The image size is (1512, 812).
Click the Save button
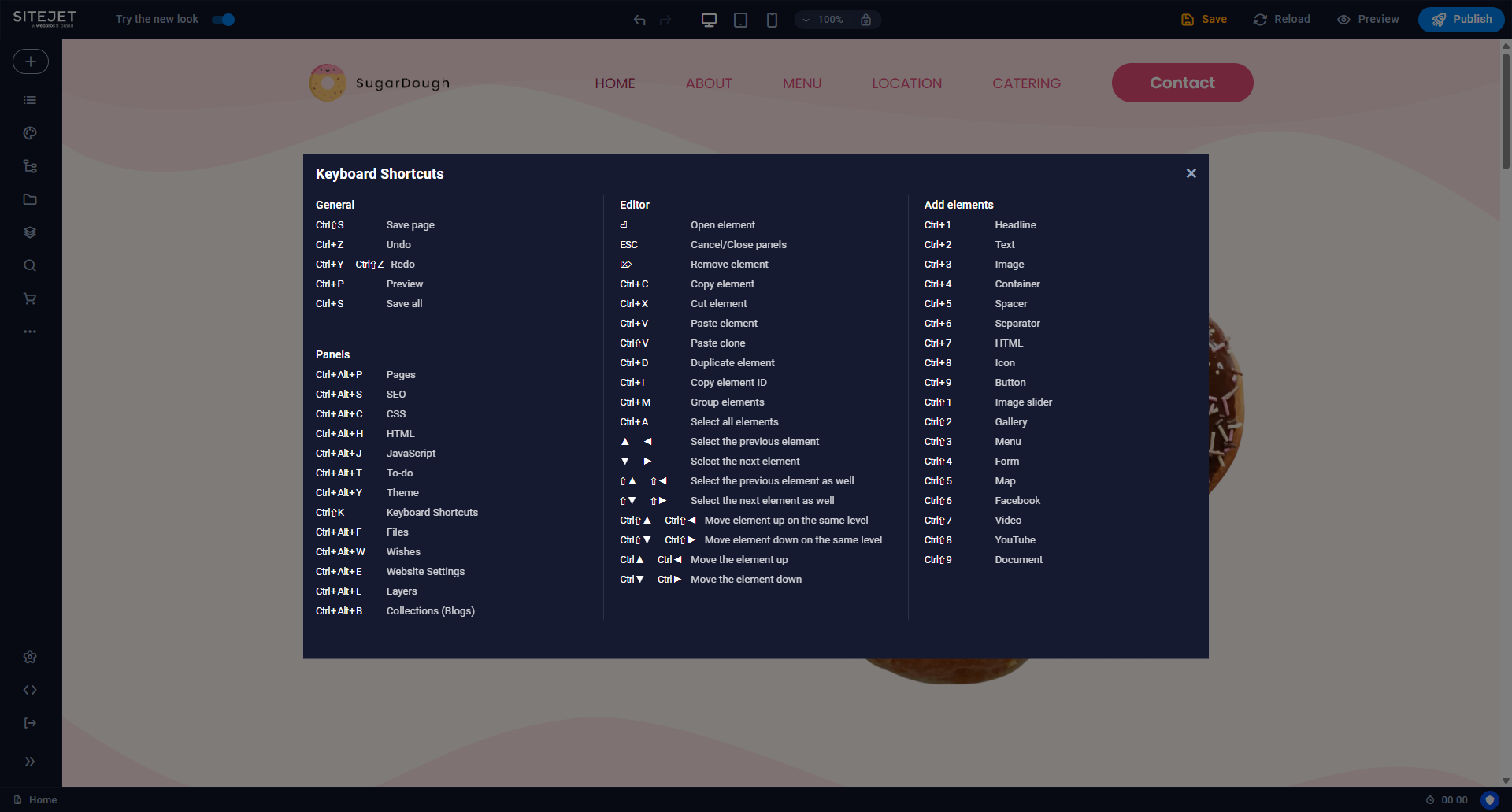1203,20
